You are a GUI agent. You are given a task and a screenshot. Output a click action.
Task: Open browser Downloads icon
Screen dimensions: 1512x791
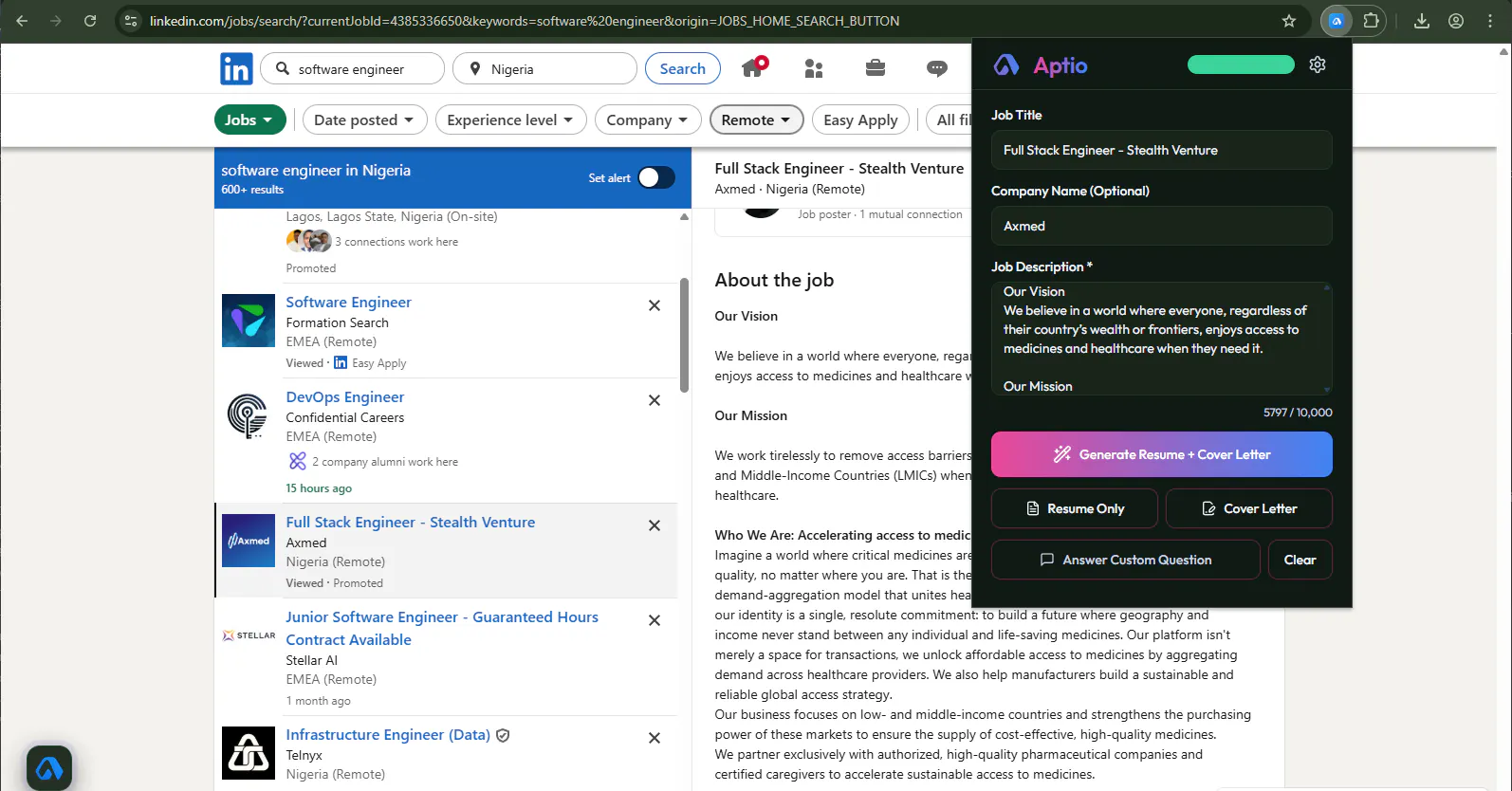point(1421,21)
